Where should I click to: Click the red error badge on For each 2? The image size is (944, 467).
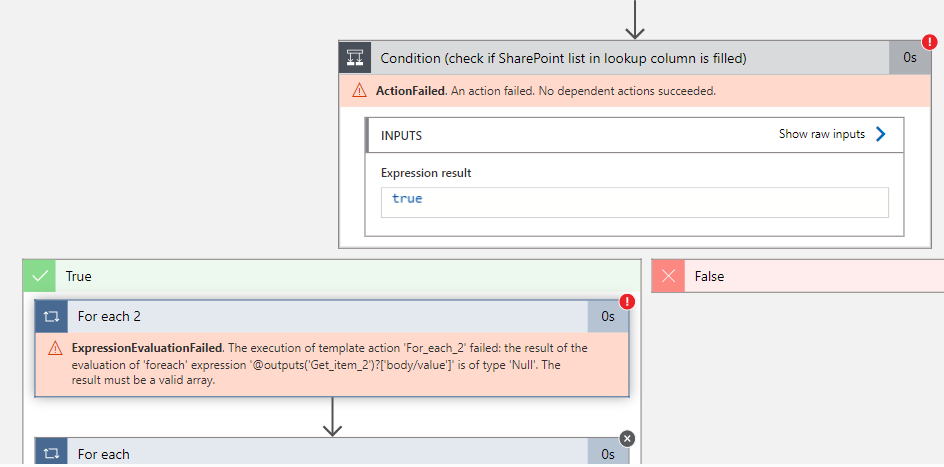(627, 301)
